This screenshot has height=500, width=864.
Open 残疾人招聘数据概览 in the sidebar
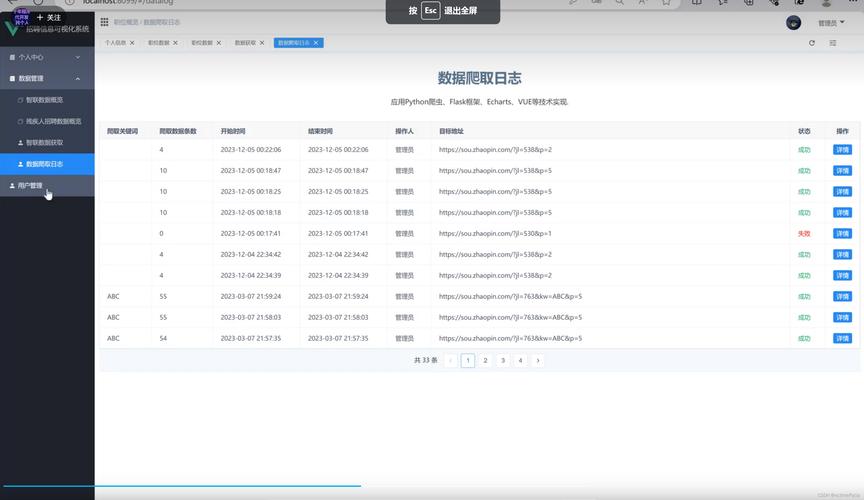[50, 121]
